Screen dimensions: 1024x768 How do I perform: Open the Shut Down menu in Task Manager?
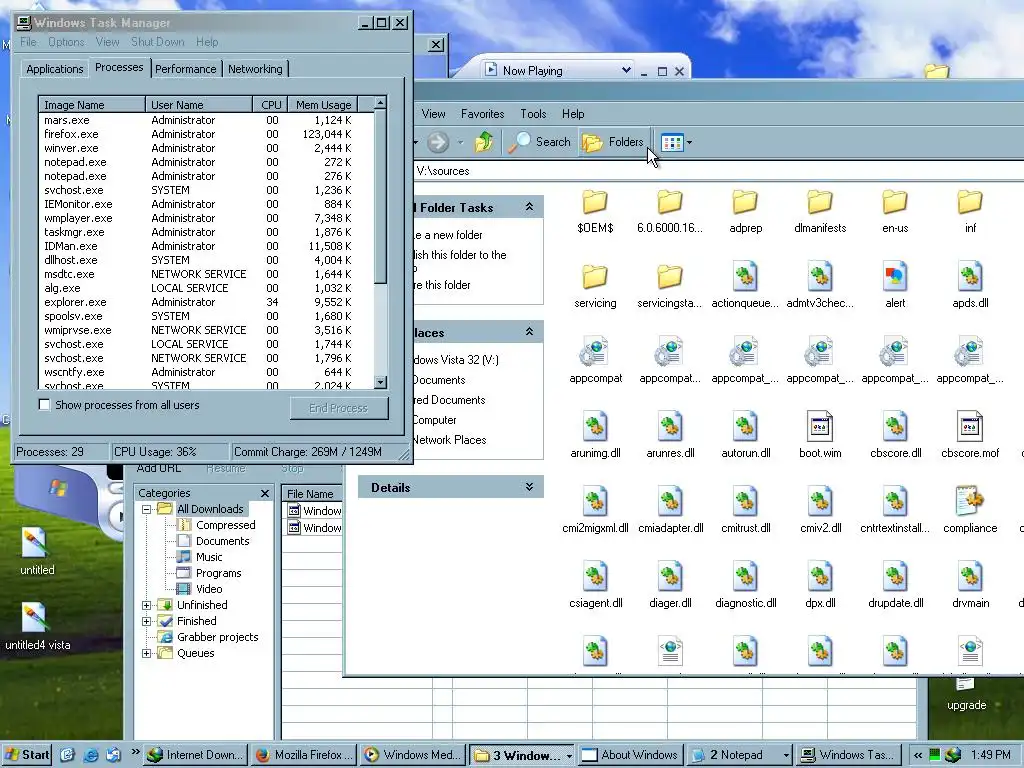157,42
